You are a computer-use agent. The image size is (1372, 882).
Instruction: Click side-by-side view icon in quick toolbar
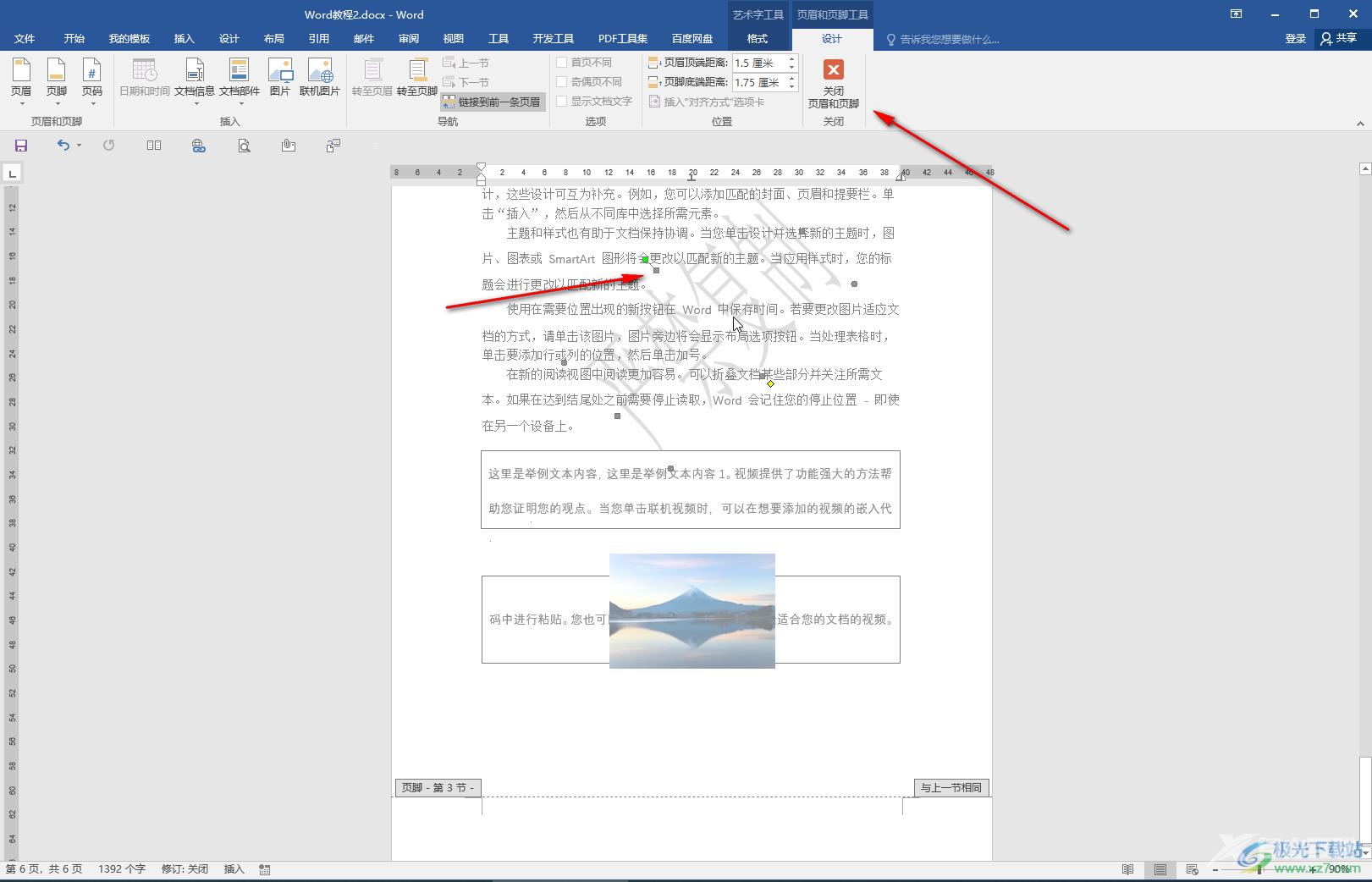pos(154,146)
